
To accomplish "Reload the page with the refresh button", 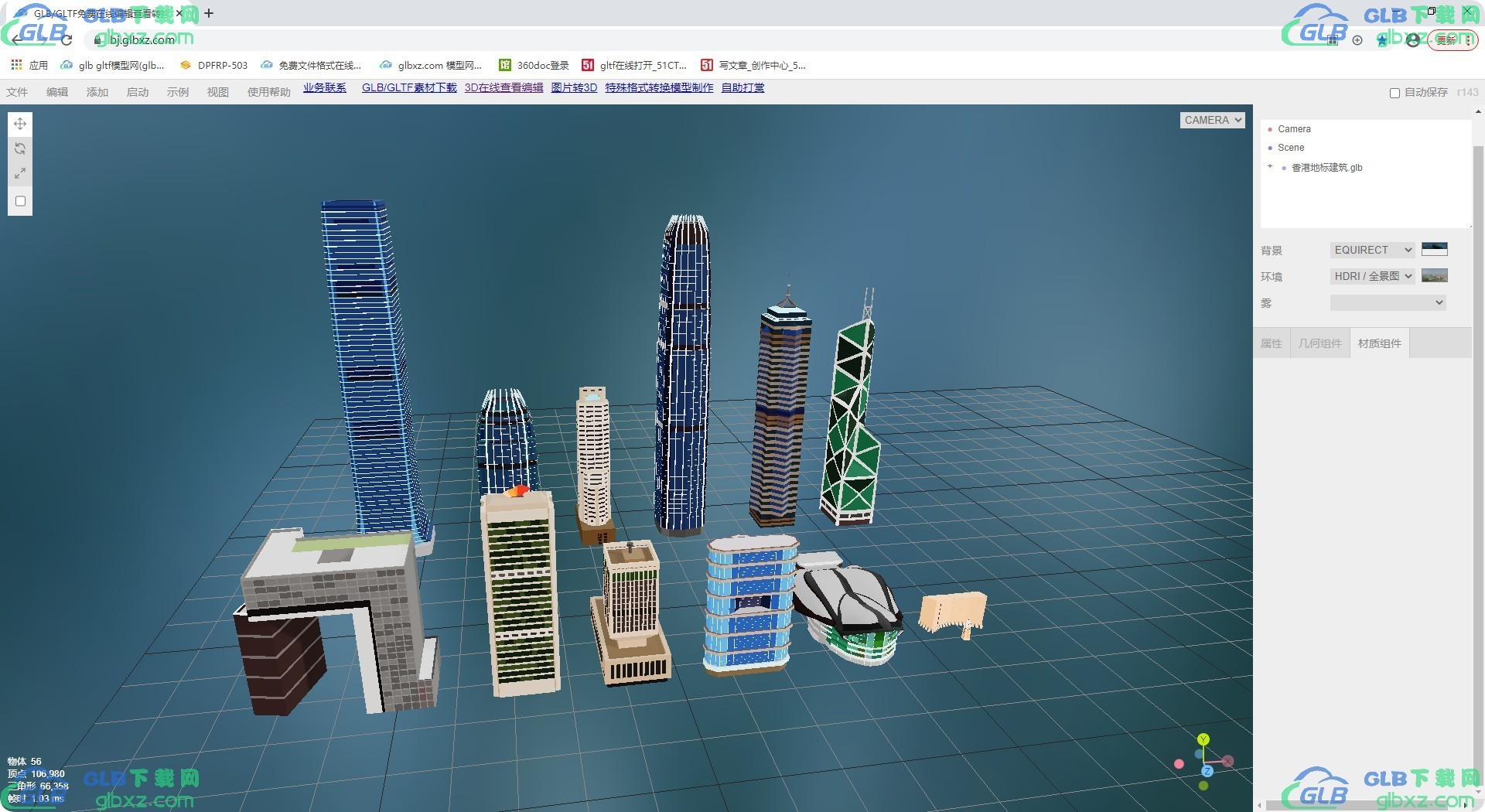I will [x=67, y=39].
